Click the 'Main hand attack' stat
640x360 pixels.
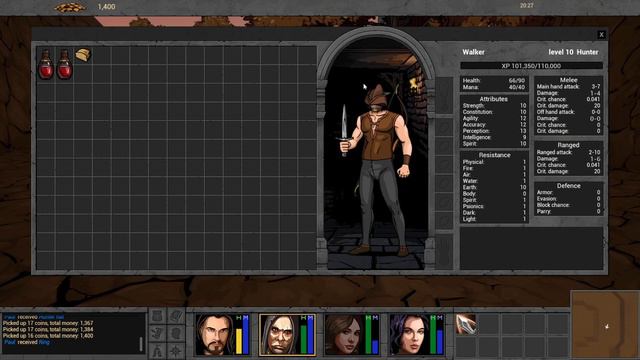coord(568,87)
